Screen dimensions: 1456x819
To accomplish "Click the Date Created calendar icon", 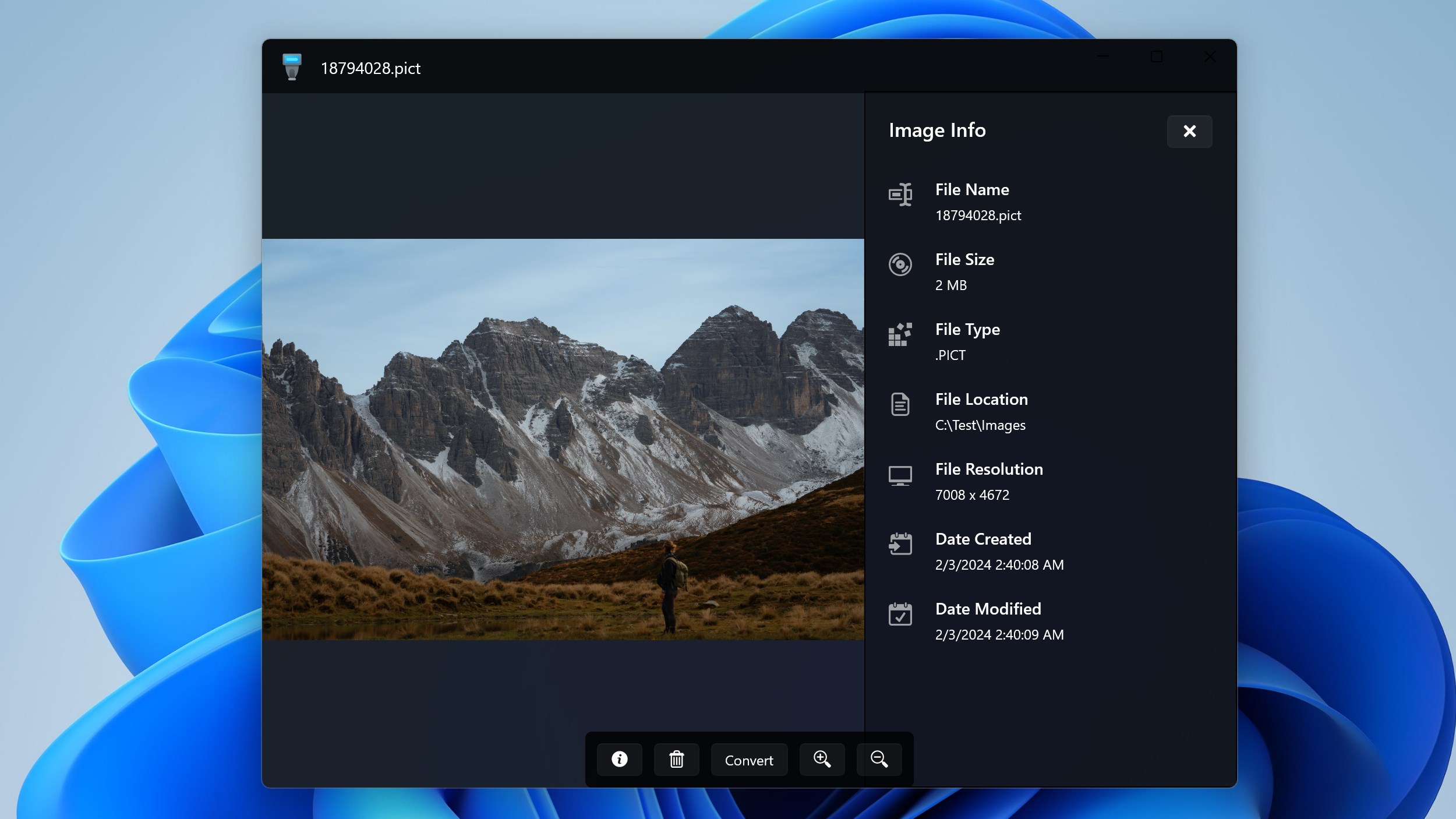I will 900,544.
